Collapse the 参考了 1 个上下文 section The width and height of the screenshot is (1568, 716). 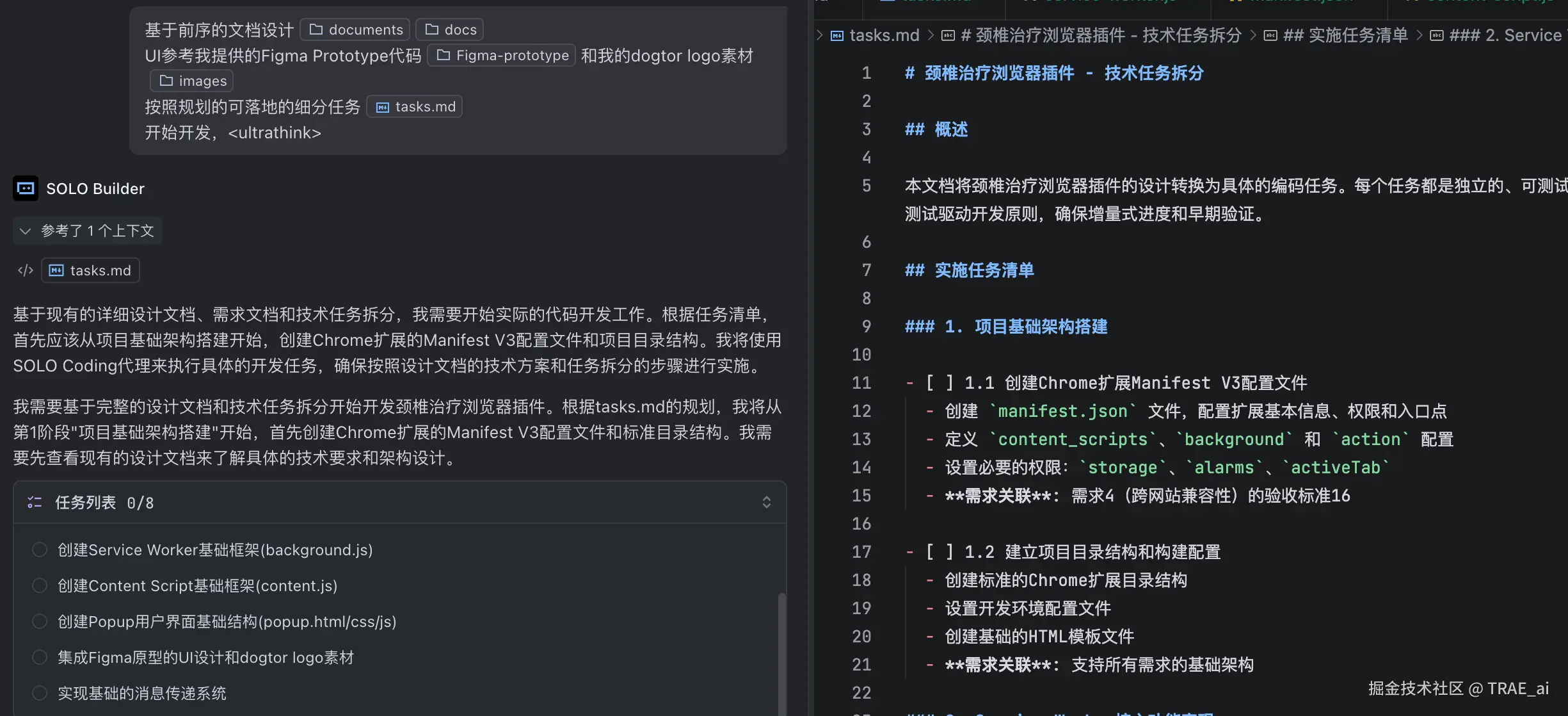[26, 231]
